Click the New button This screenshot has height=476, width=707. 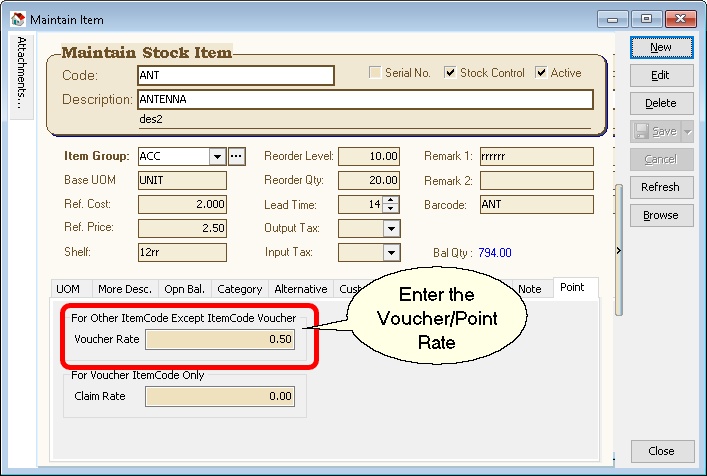[660, 47]
